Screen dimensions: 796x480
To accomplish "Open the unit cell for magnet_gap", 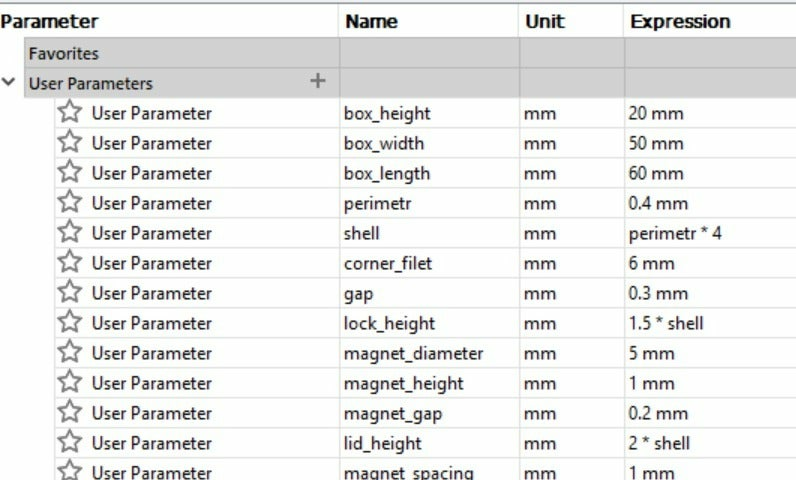I will [x=540, y=413].
